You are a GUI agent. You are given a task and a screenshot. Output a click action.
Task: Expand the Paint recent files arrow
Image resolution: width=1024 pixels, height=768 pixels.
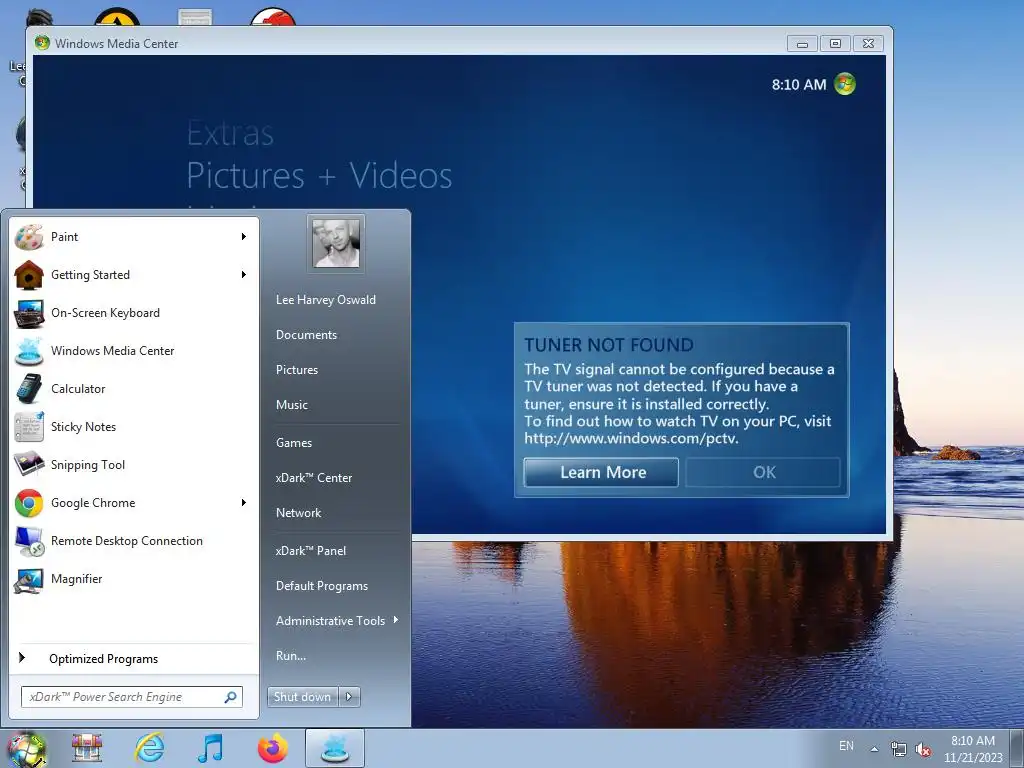[244, 236]
